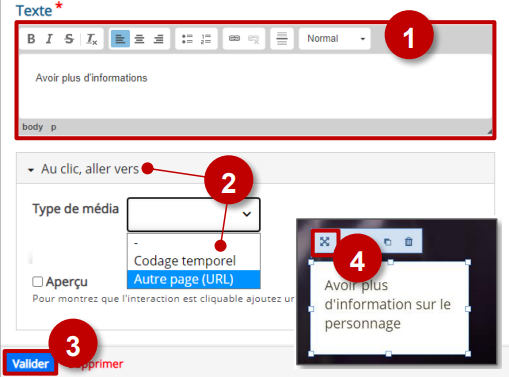The height and width of the screenshot is (377, 509).
Task: Center align the text
Action: 139,39
